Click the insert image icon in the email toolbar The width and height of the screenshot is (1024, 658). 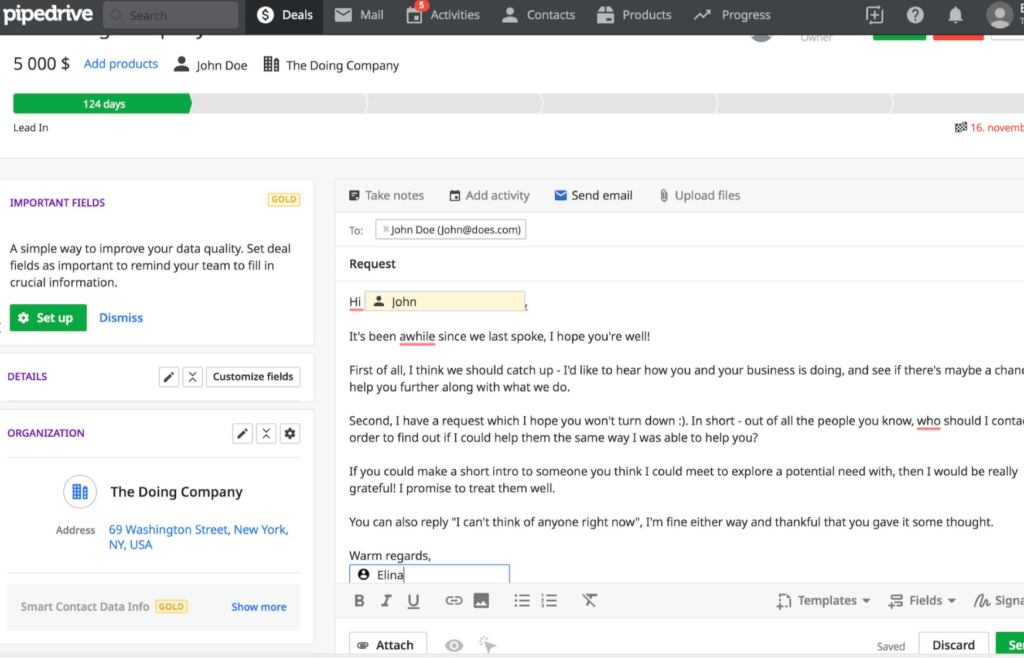coord(481,600)
